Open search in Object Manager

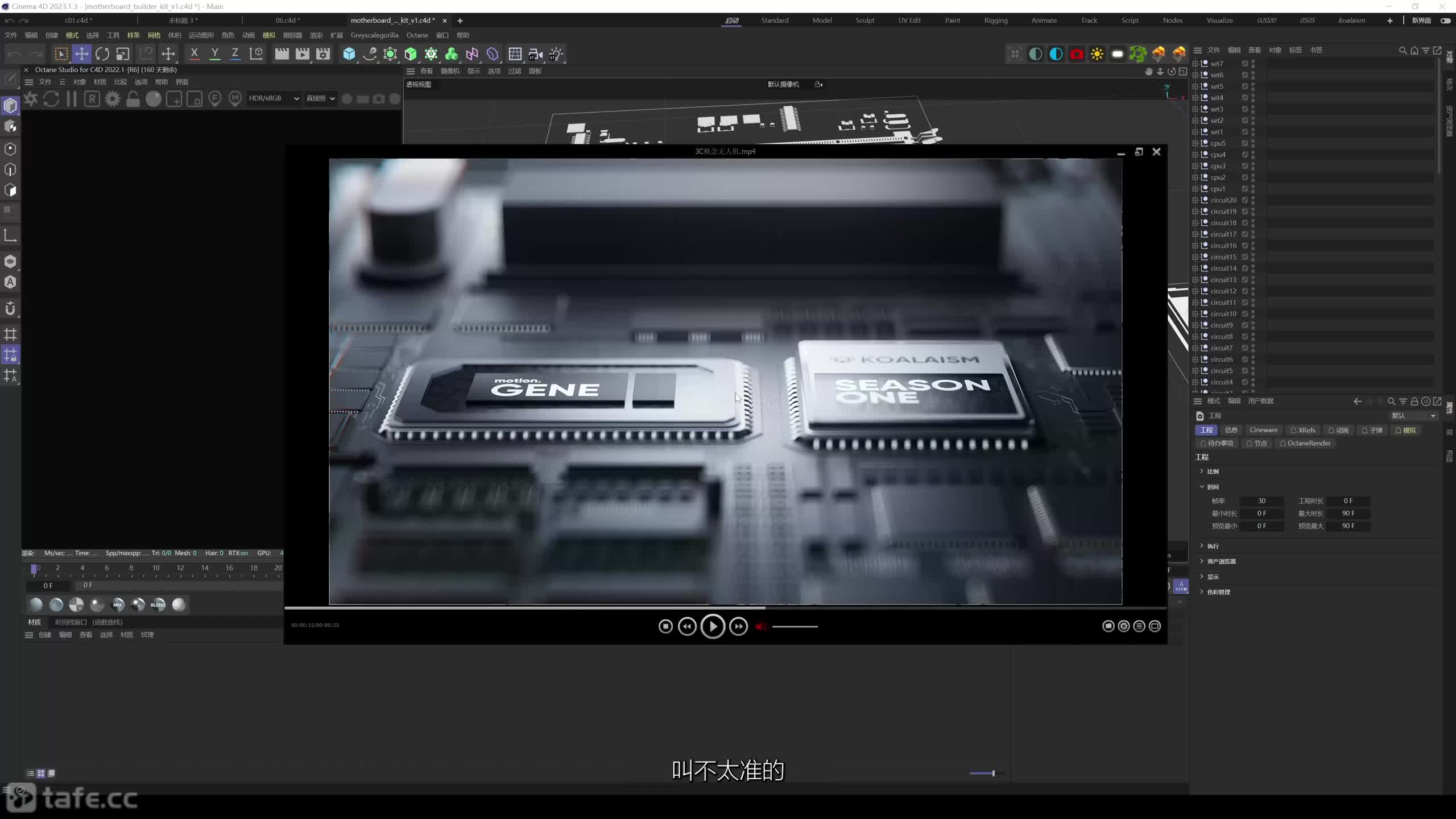(1403, 51)
